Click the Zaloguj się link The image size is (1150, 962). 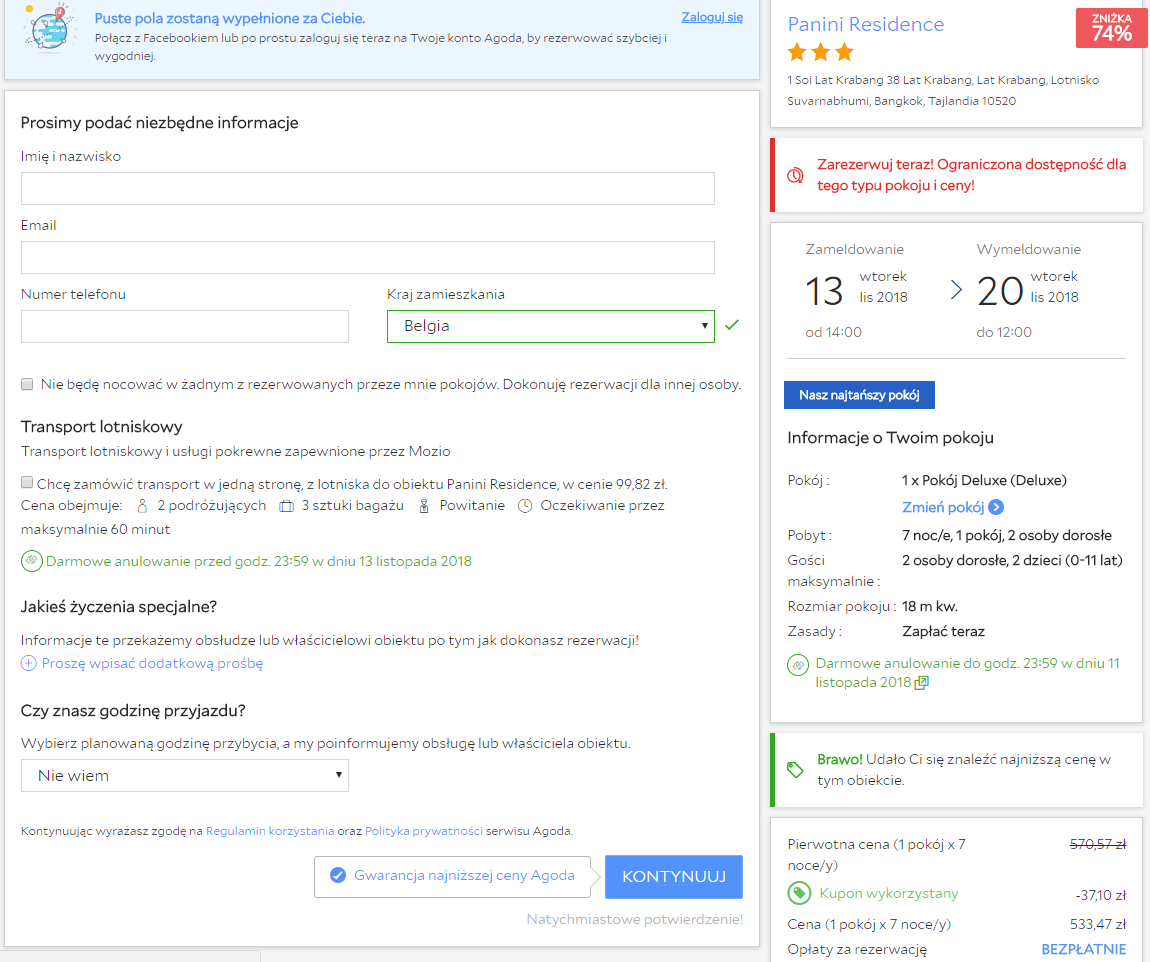tap(711, 17)
